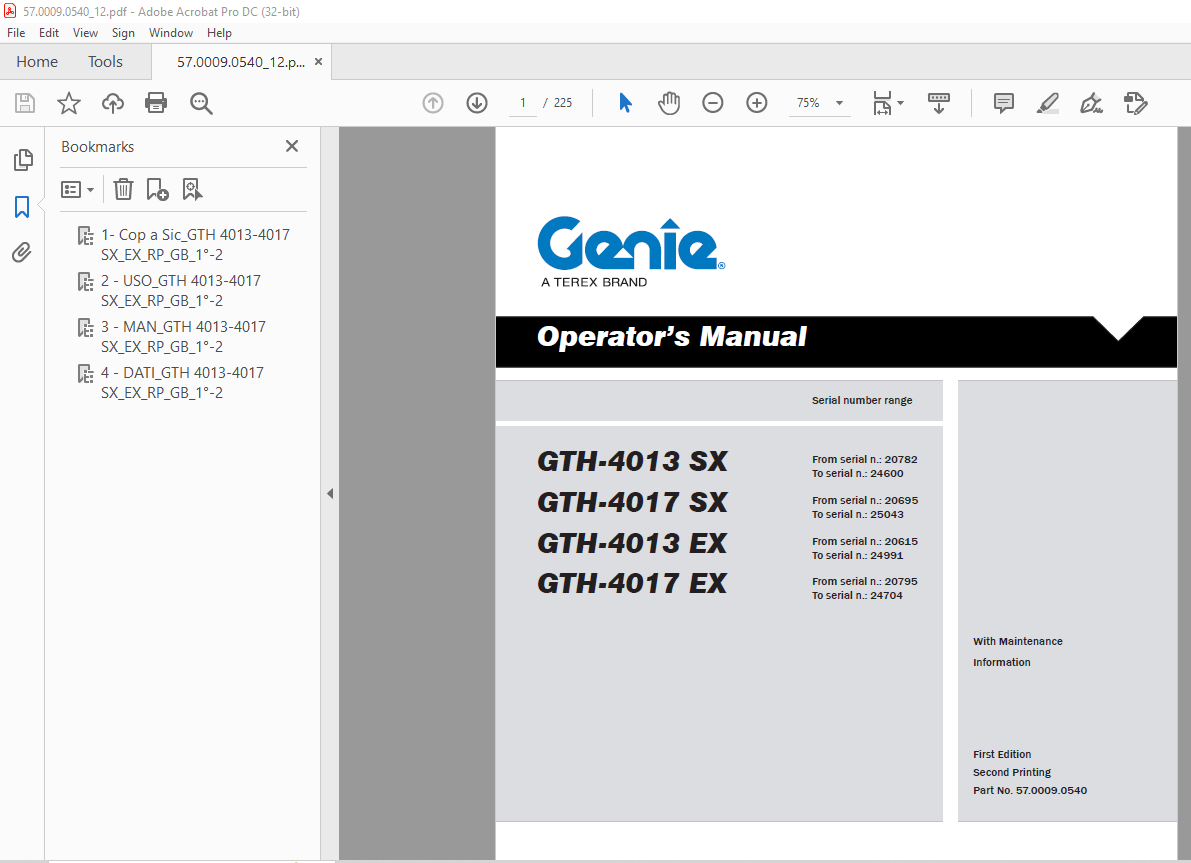1191x863 pixels.
Task: Click the upload to cloud icon
Action: (x=112, y=103)
